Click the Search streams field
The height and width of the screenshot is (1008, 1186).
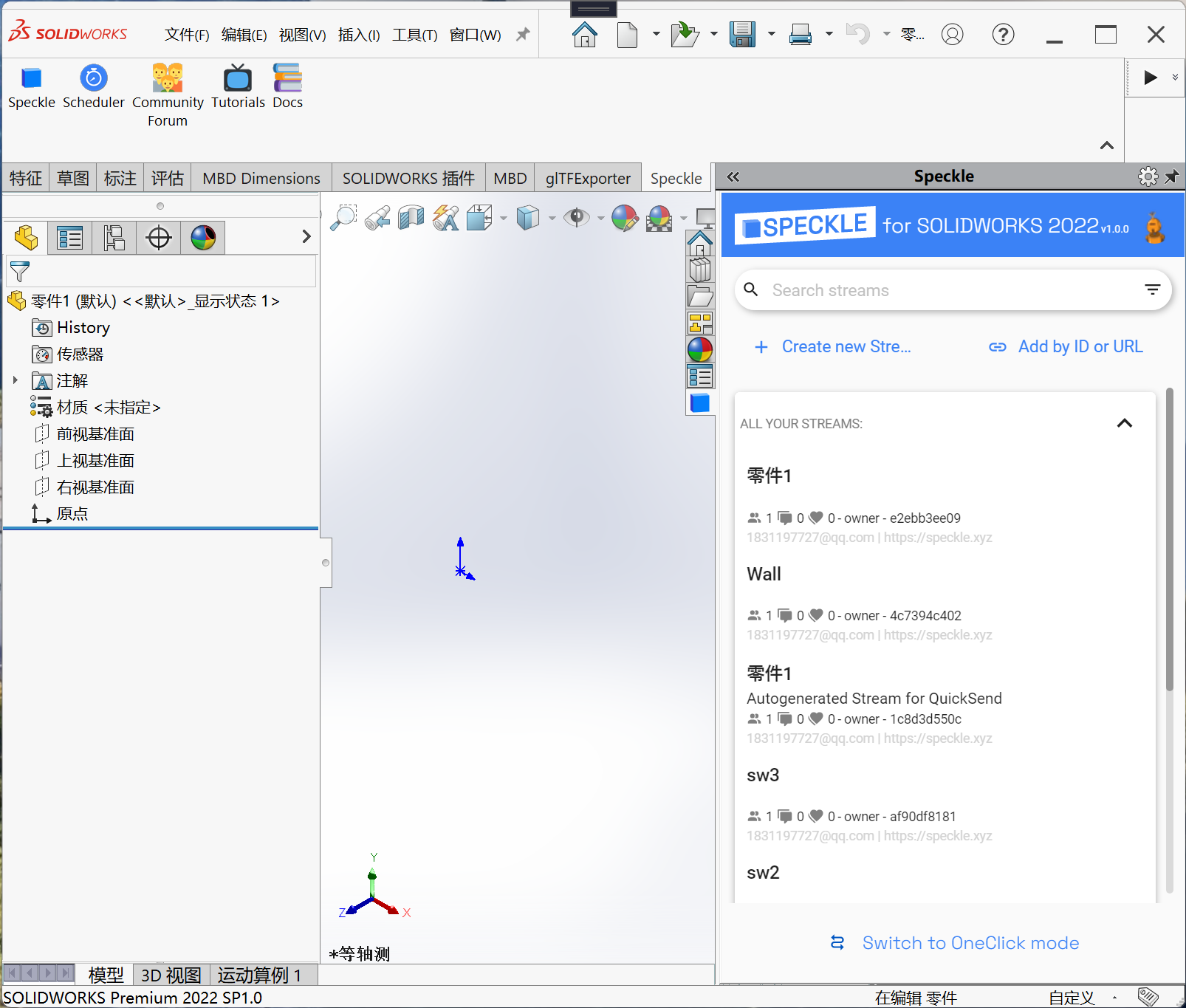[953, 290]
